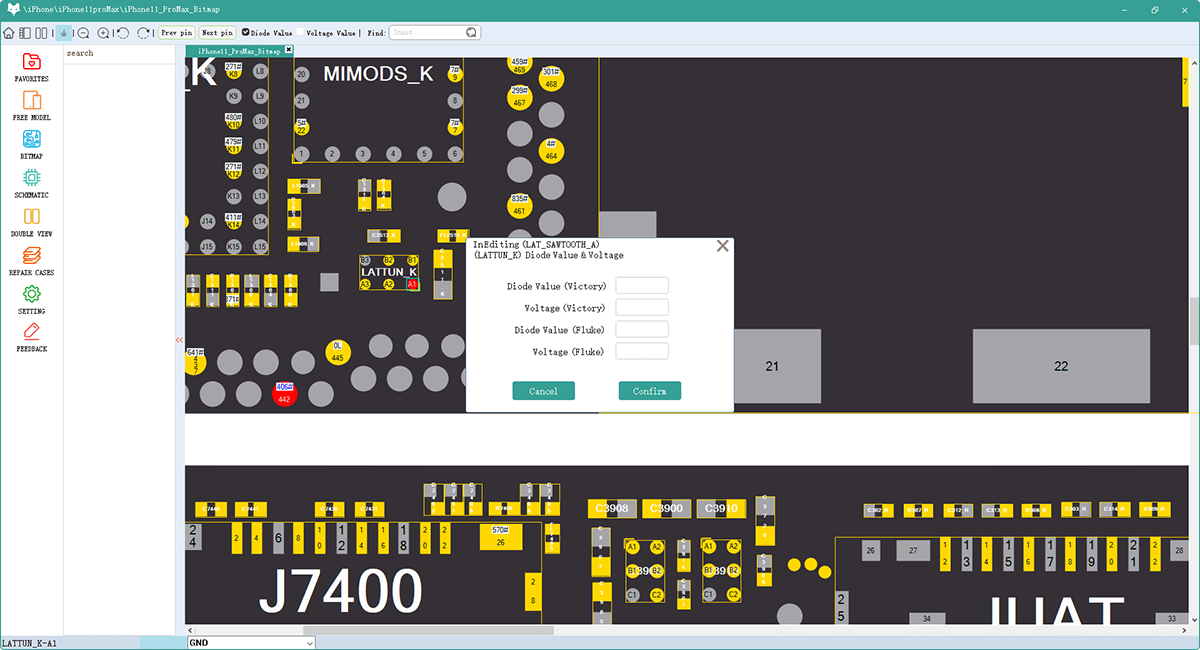The height and width of the screenshot is (650, 1200).
Task: Select the Zoom In magnifier tool
Action: coord(101,32)
